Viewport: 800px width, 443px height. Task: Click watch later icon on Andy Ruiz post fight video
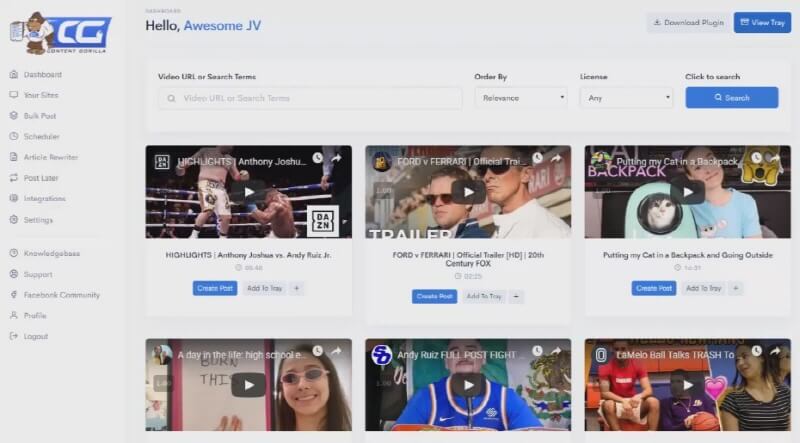tap(537, 351)
